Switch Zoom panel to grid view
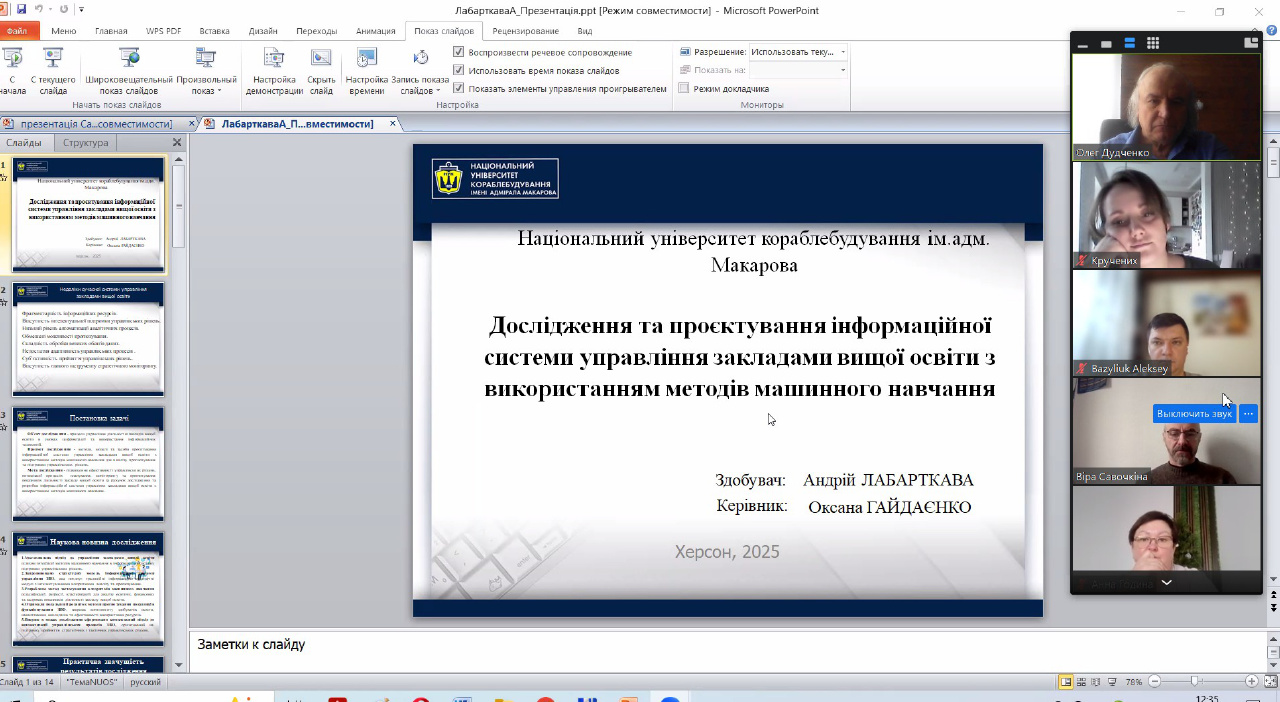Image resolution: width=1280 pixels, height=702 pixels. pos(1153,43)
